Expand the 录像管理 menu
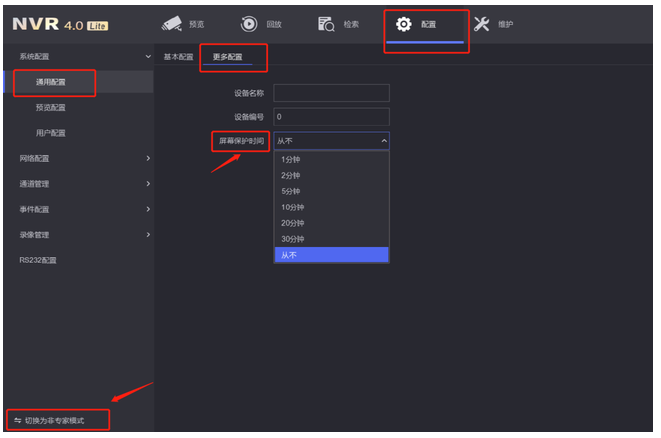 point(148,235)
